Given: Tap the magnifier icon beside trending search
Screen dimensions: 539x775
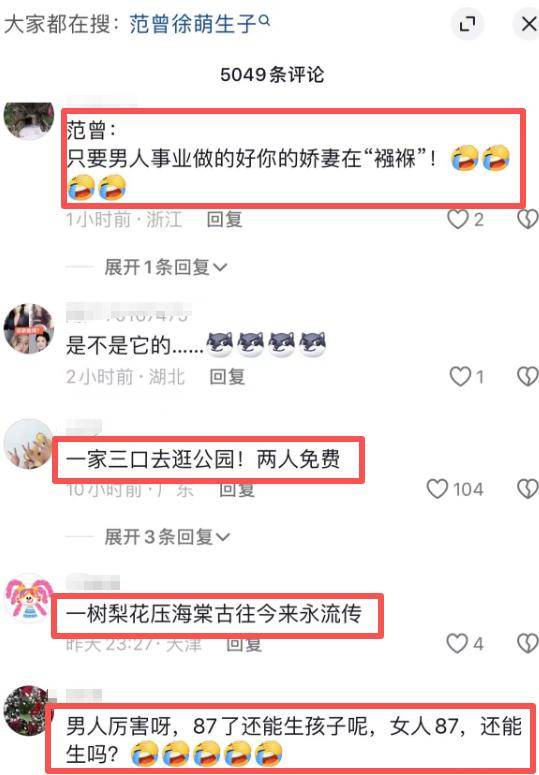Looking at the screenshot, I should pos(264,20).
